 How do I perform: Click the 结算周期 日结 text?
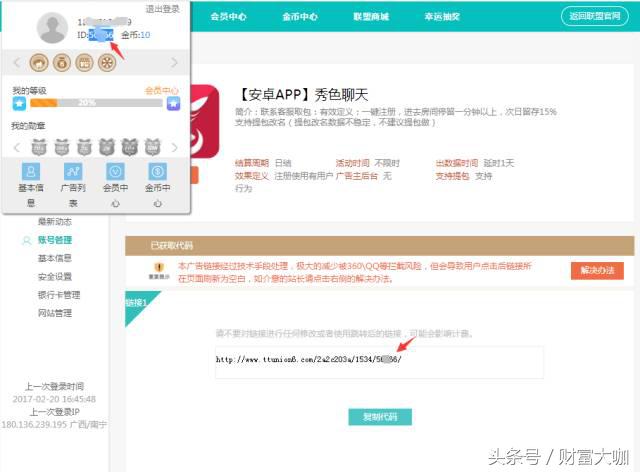(263, 163)
